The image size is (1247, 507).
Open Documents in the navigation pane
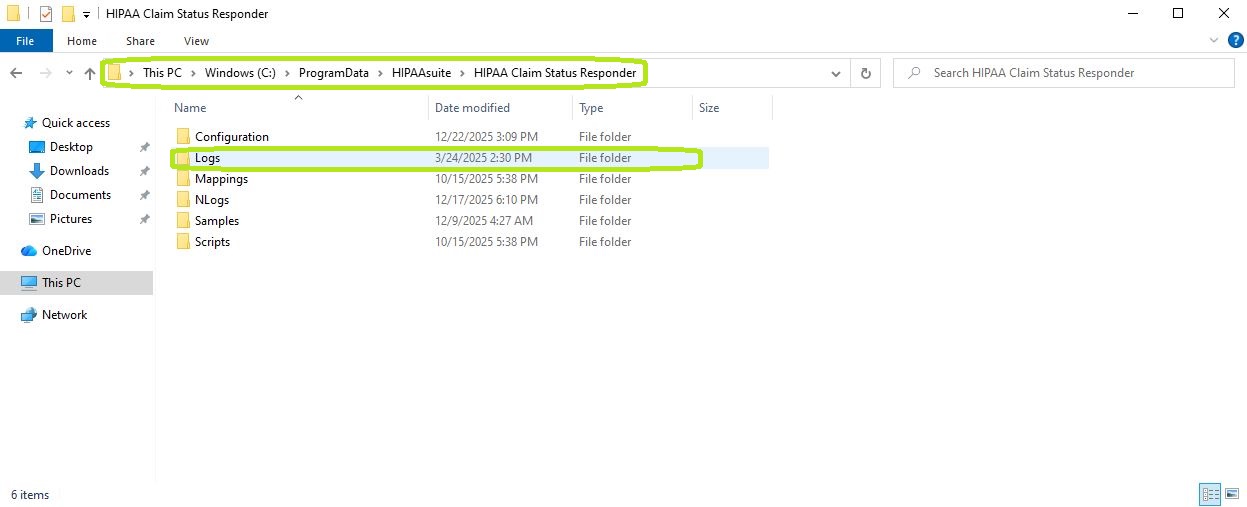(x=80, y=195)
